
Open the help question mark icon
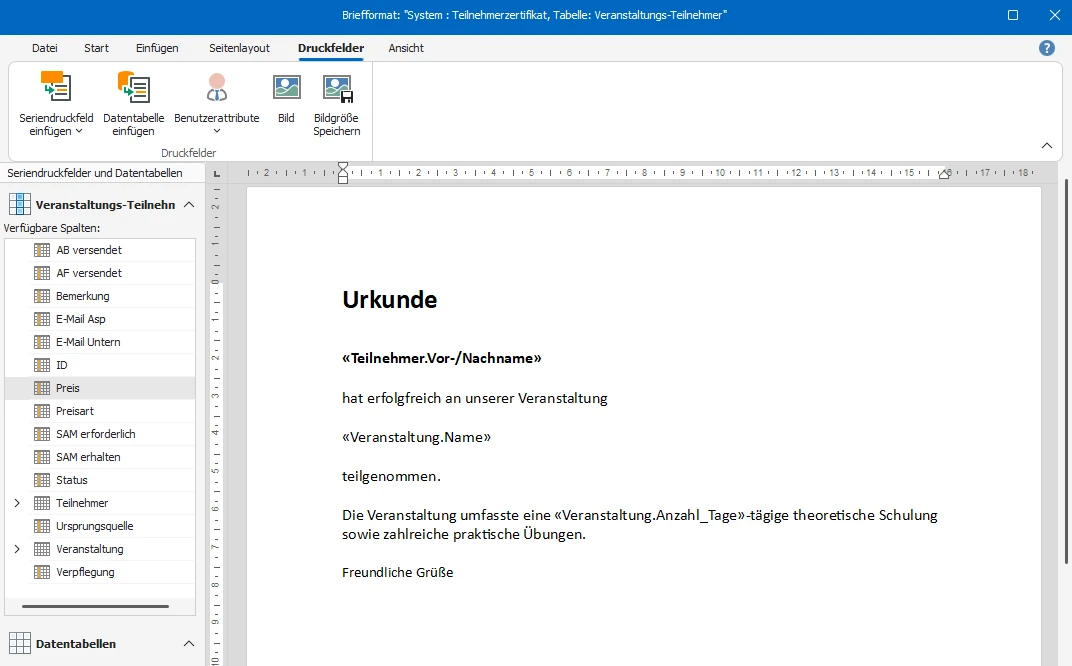click(x=1047, y=48)
